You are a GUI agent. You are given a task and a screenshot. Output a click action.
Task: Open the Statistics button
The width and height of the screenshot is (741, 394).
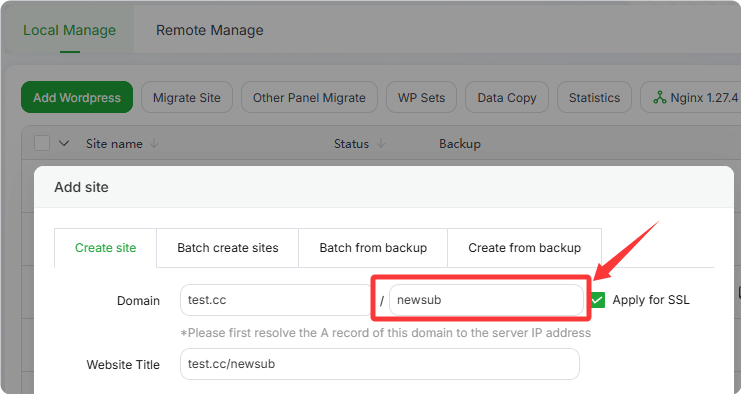[594, 97]
